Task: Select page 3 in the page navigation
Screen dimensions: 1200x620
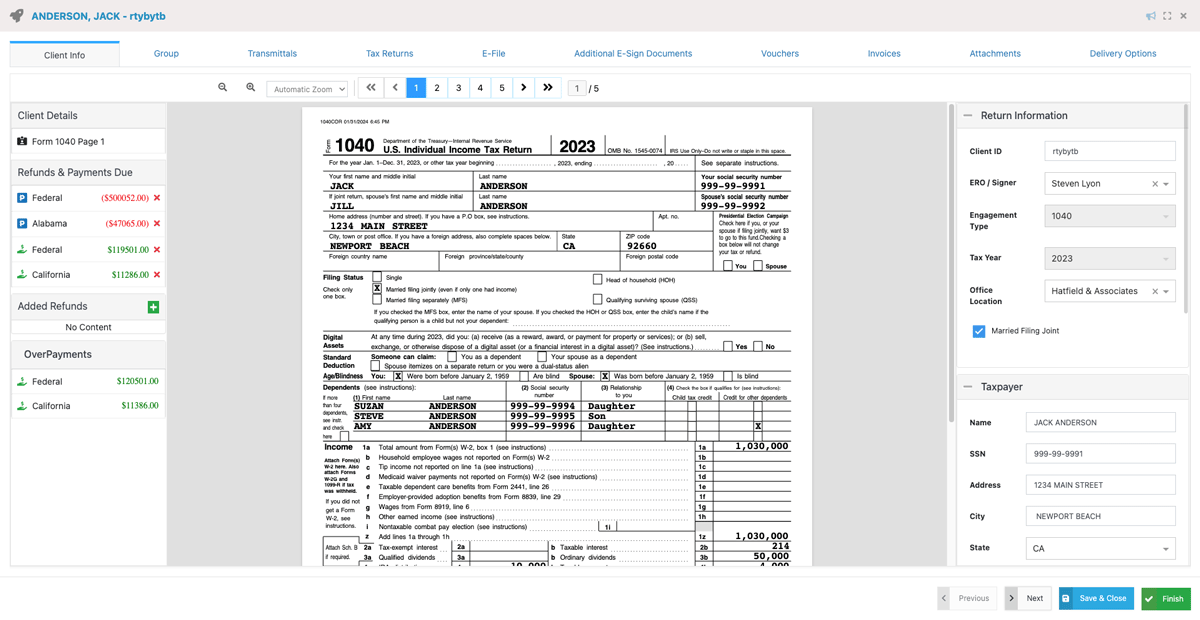Action: click(458, 88)
